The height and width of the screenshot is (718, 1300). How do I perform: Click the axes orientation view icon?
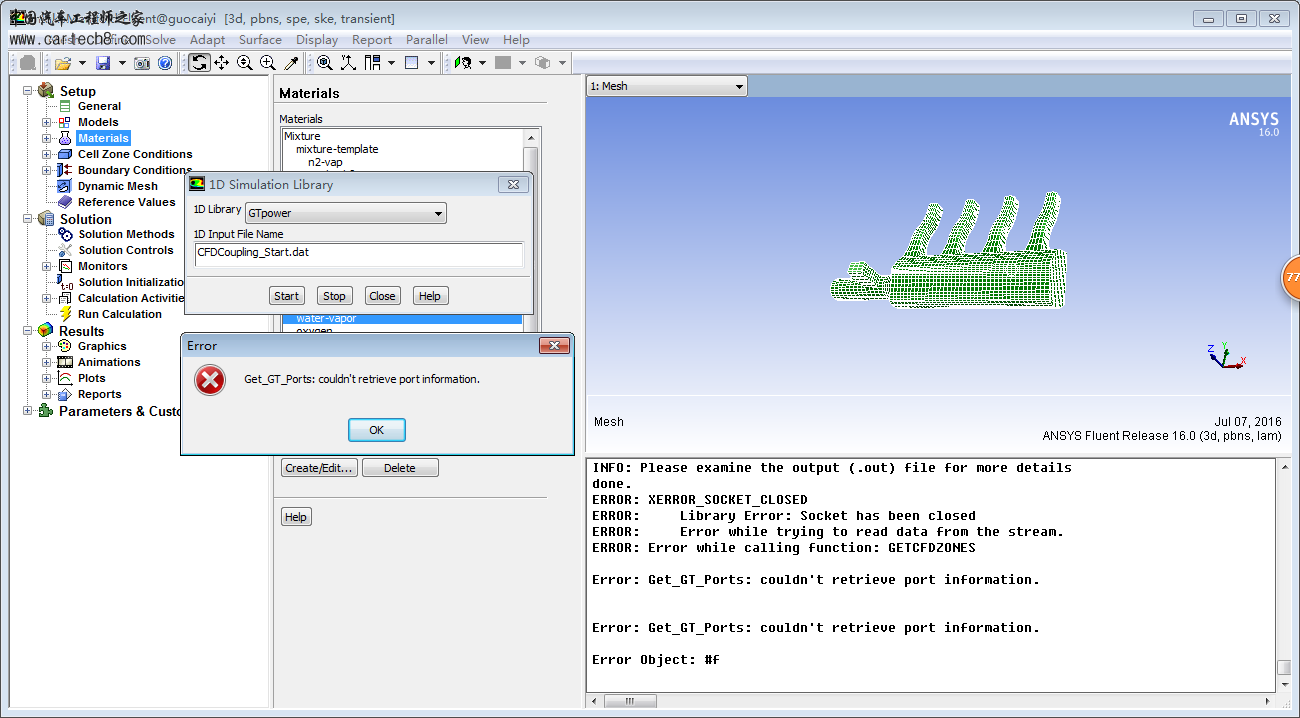point(348,63)
